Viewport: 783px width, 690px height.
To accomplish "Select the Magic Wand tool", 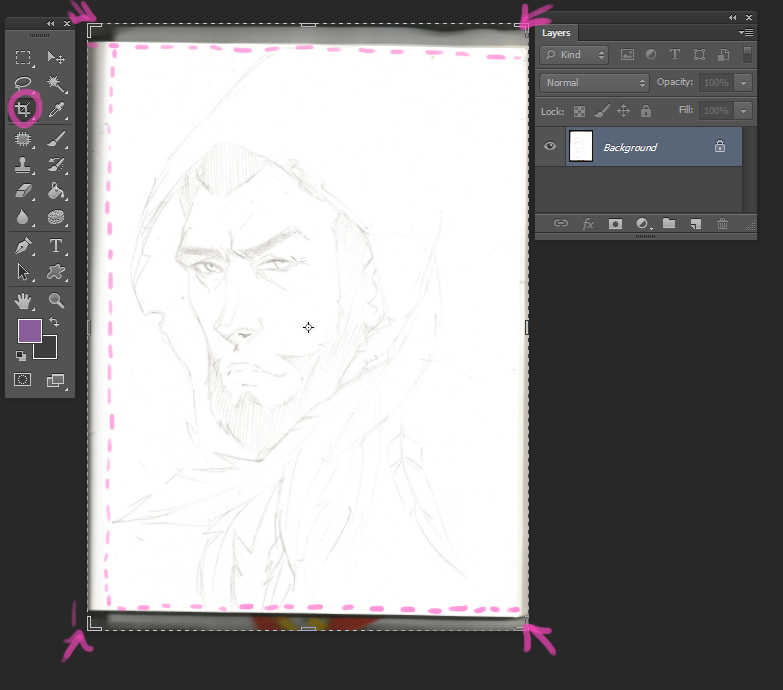I will [56, 84].
